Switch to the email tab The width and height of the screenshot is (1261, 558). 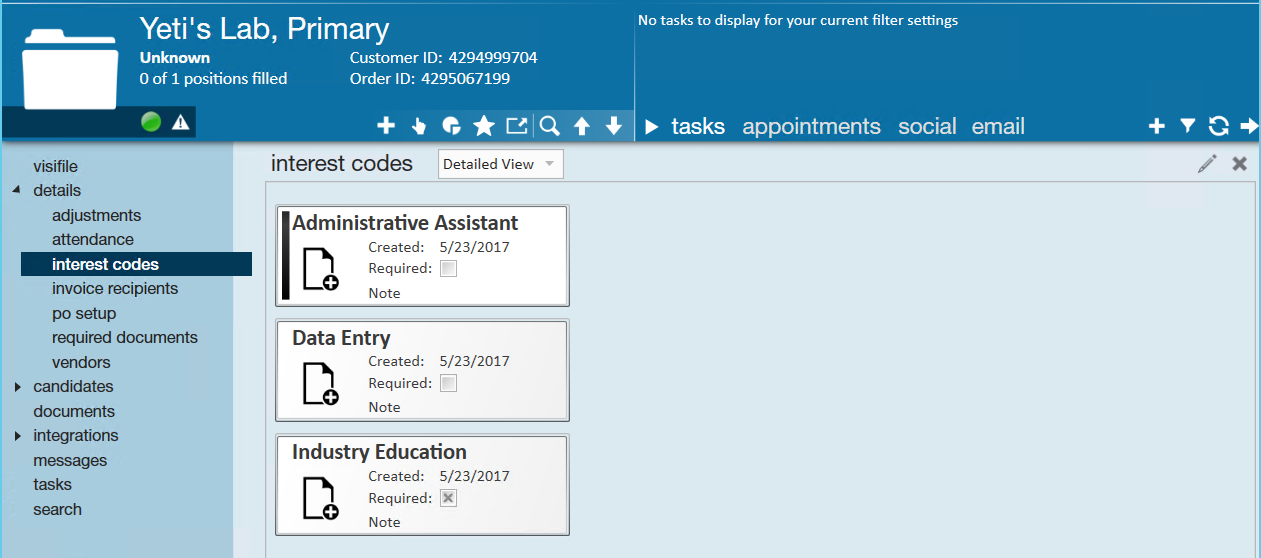point(998,126)
